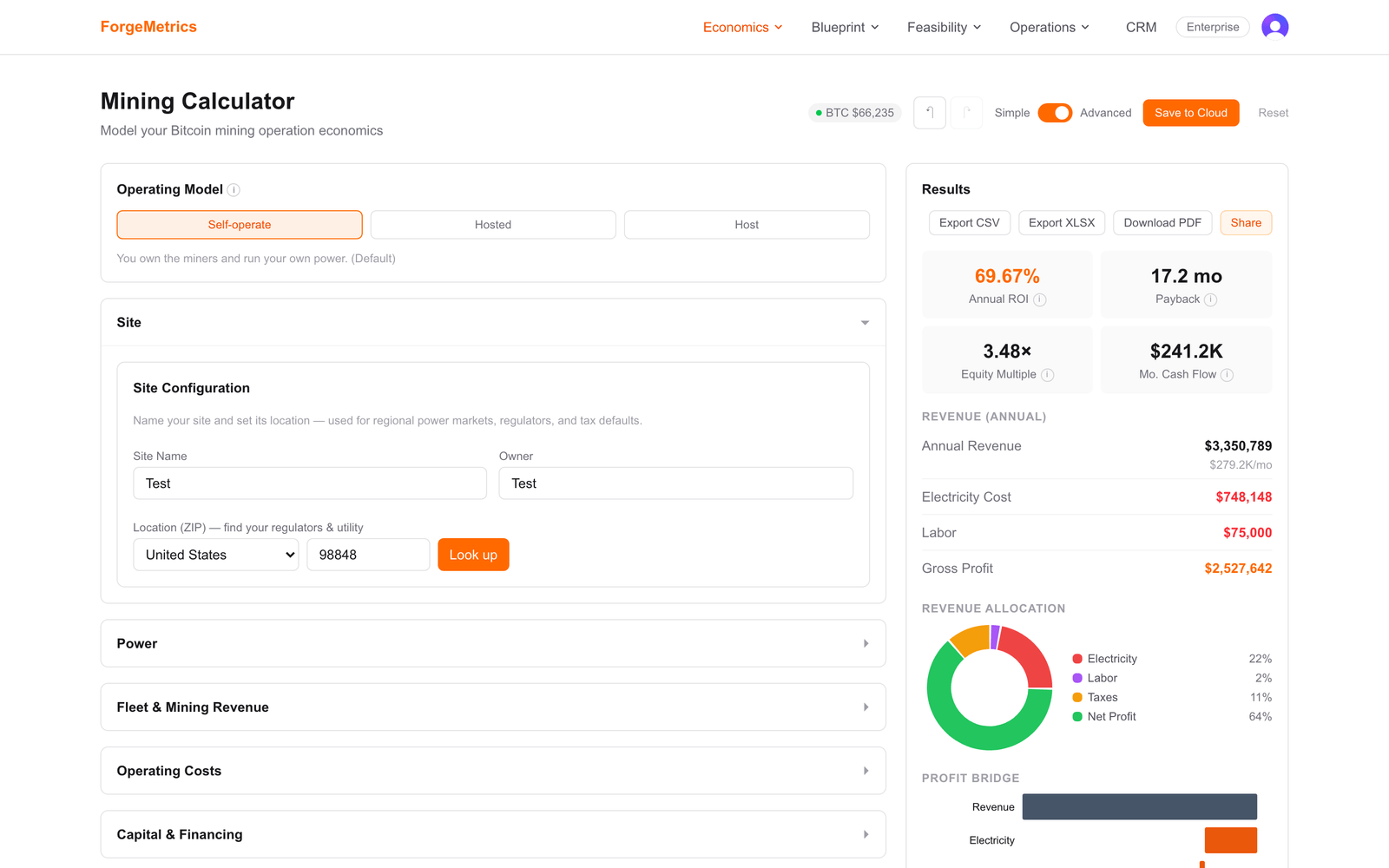Open the Annual ROI info icon
Image resolution: width=1389 pixels, height=868 pixels.
point(1040,299)
